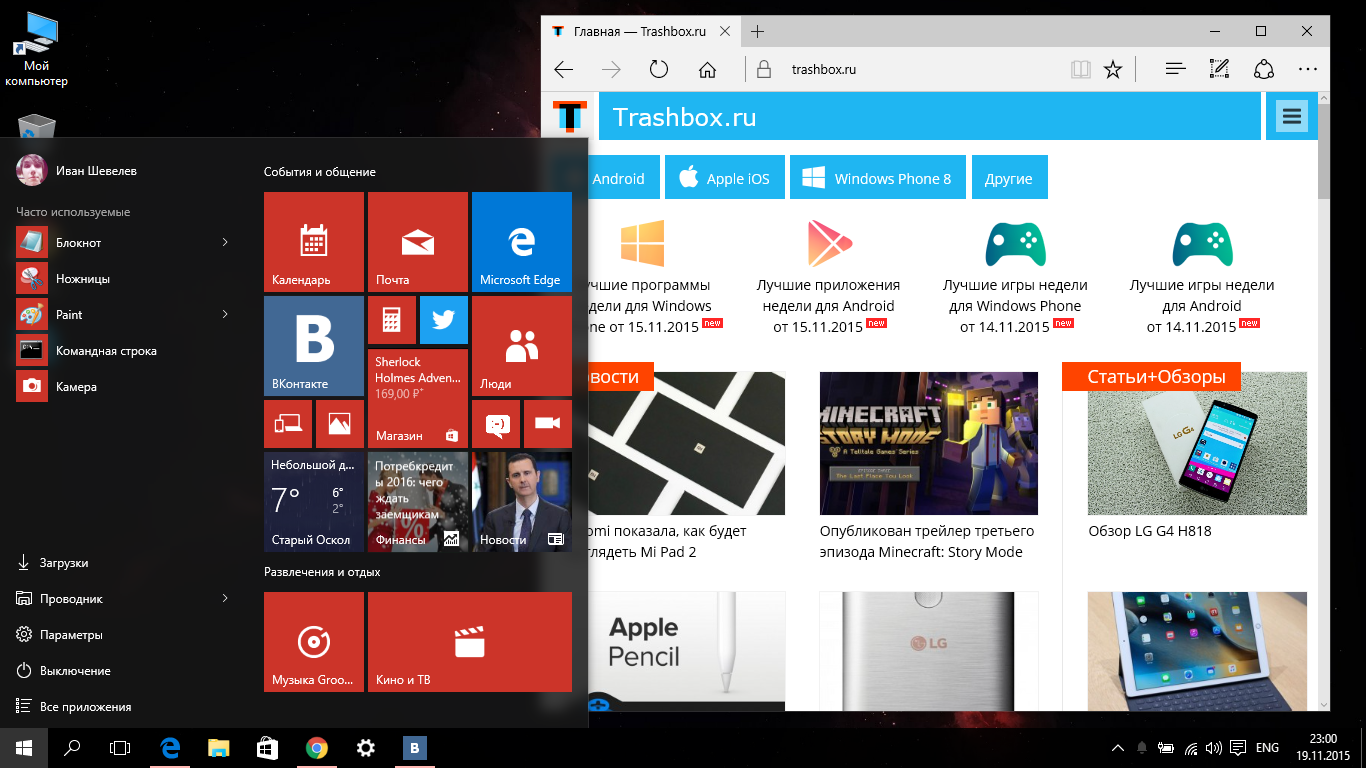Expand Блокнот jump list arrow

[x=225, y=242]
